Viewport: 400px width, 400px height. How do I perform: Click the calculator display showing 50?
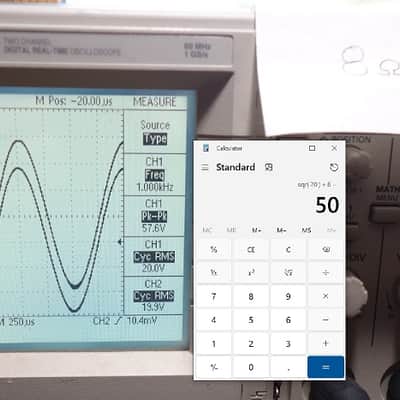[x=327, y=205]
